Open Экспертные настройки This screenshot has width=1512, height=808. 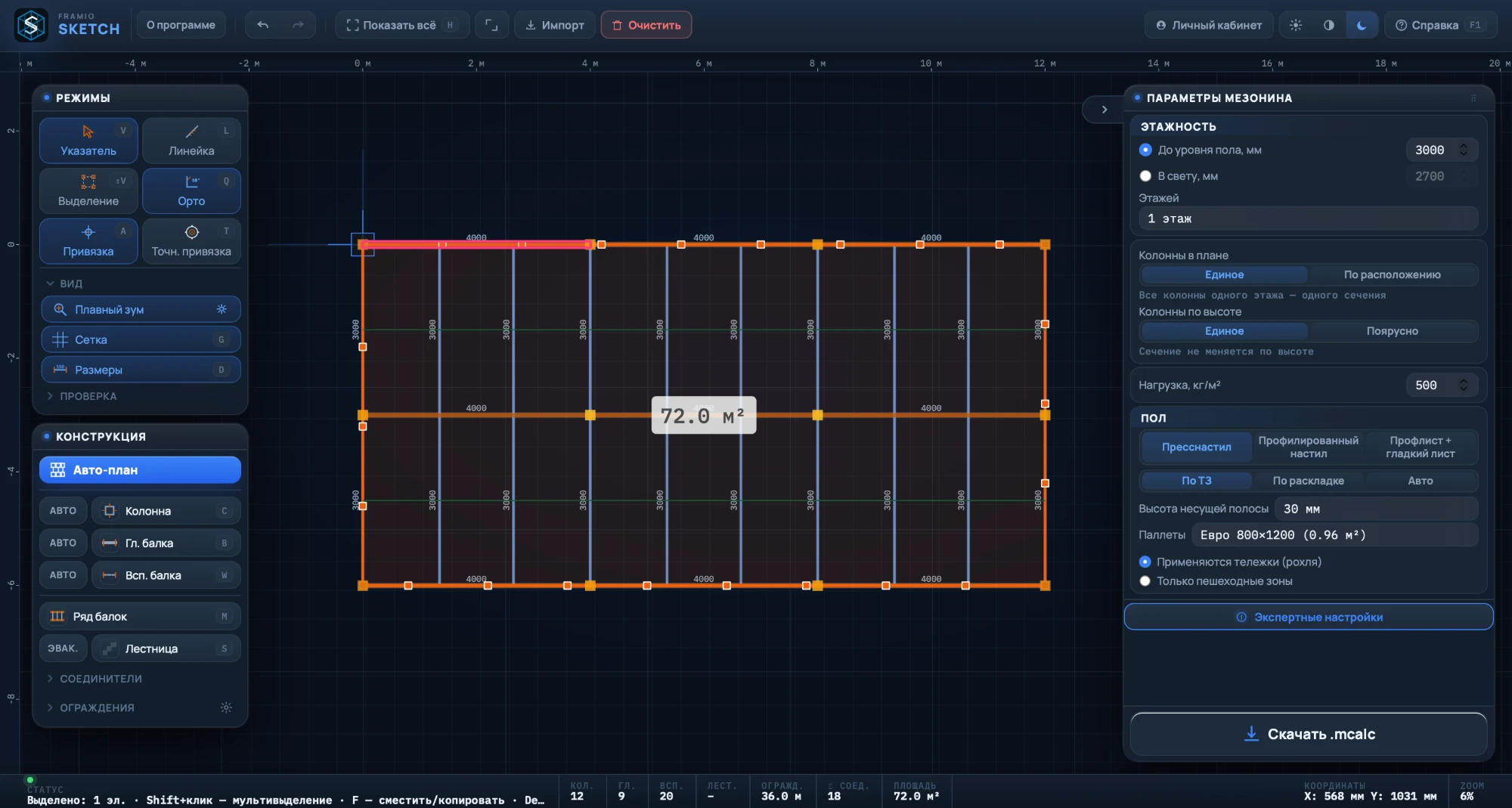point(1309,617)
